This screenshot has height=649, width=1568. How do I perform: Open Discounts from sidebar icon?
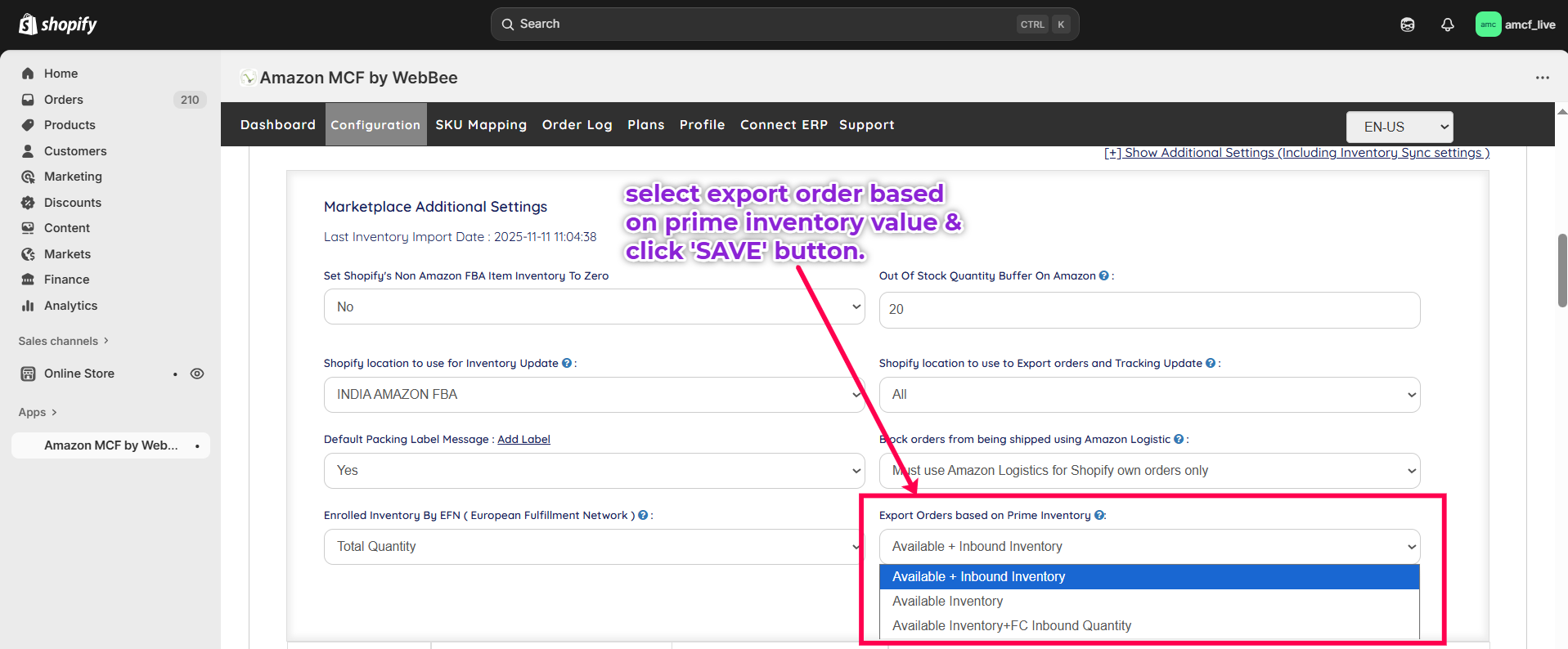(x=28, y=203)
